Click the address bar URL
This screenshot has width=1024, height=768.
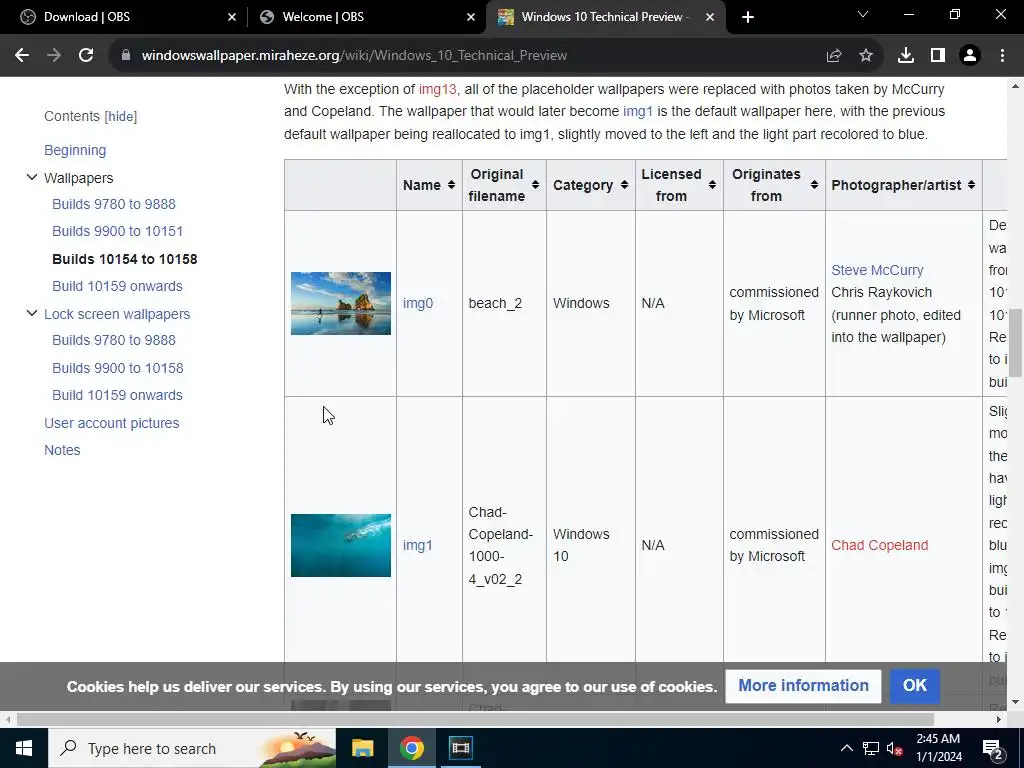tap(354, 56)
